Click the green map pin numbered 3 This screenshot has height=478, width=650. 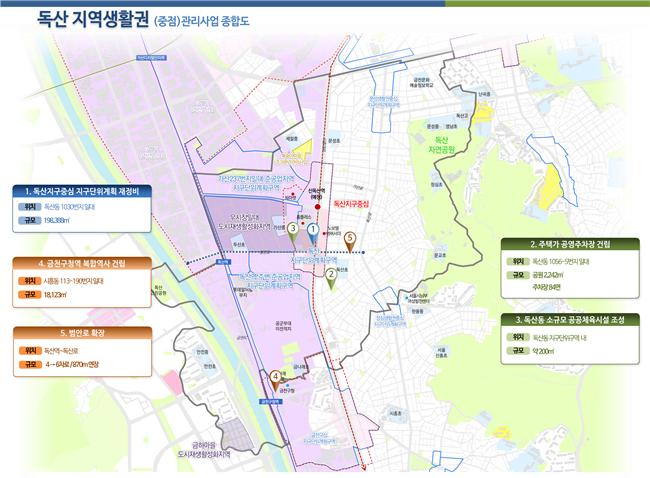[x=293, y=232]
